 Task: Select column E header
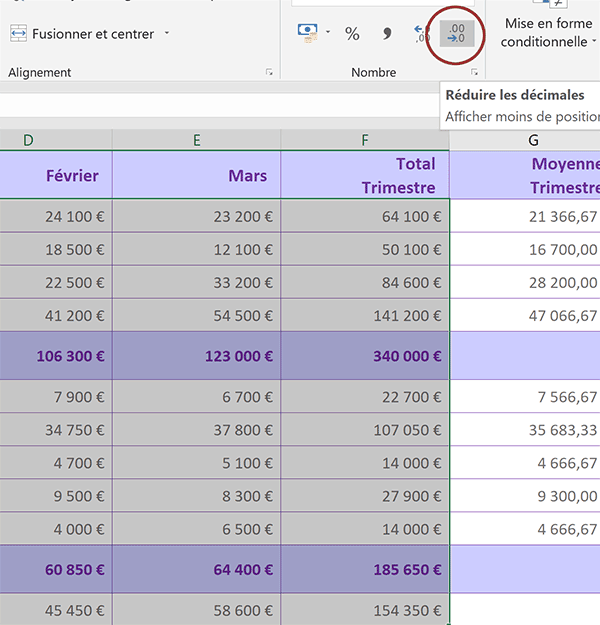197,140
